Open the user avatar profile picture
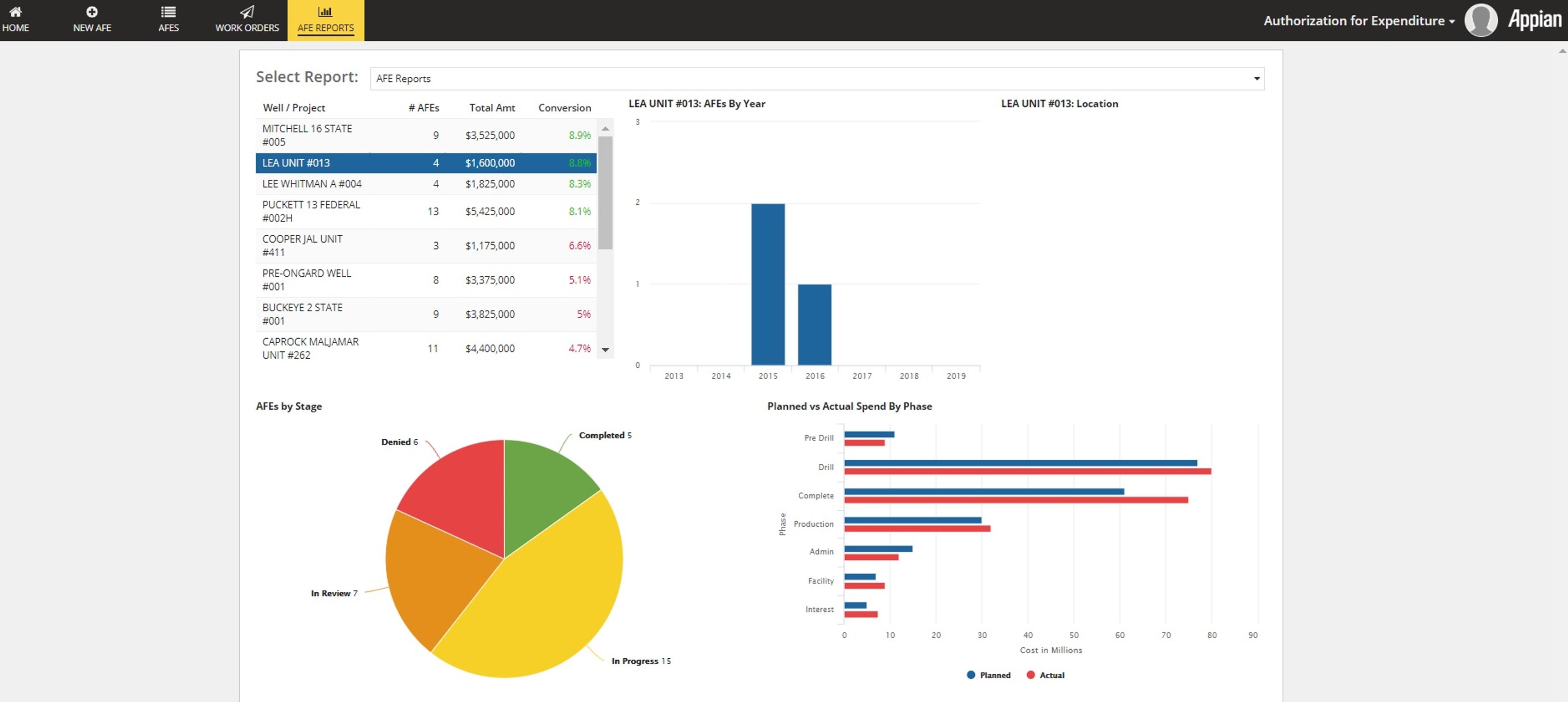1568x702 pixels. point(1480,20)
